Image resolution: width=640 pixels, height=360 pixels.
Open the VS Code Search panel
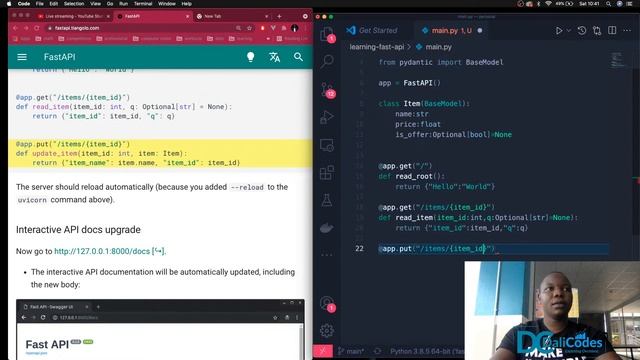(x=327, y=61)
